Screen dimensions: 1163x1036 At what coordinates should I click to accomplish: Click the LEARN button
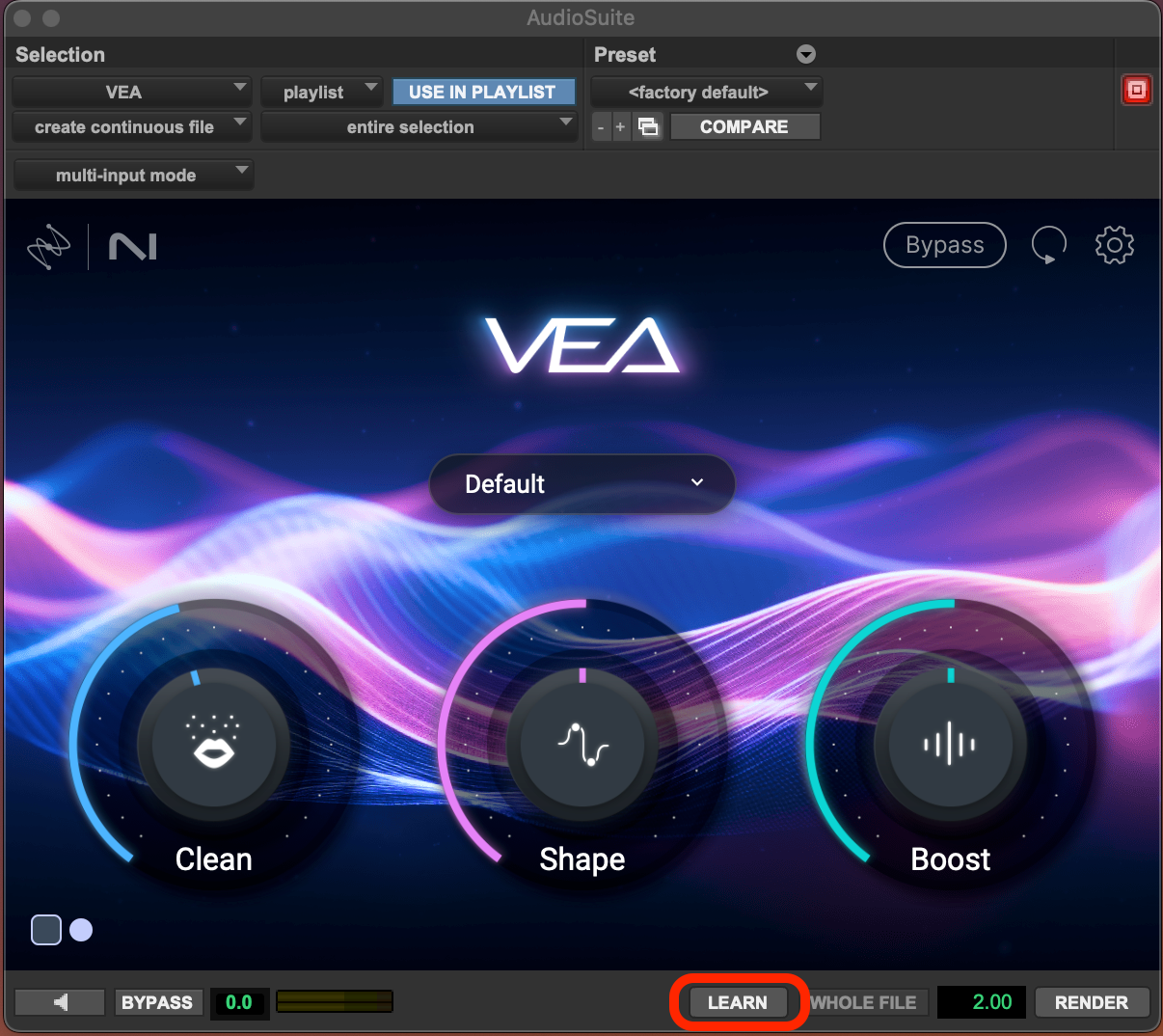tap(738, 1002)
